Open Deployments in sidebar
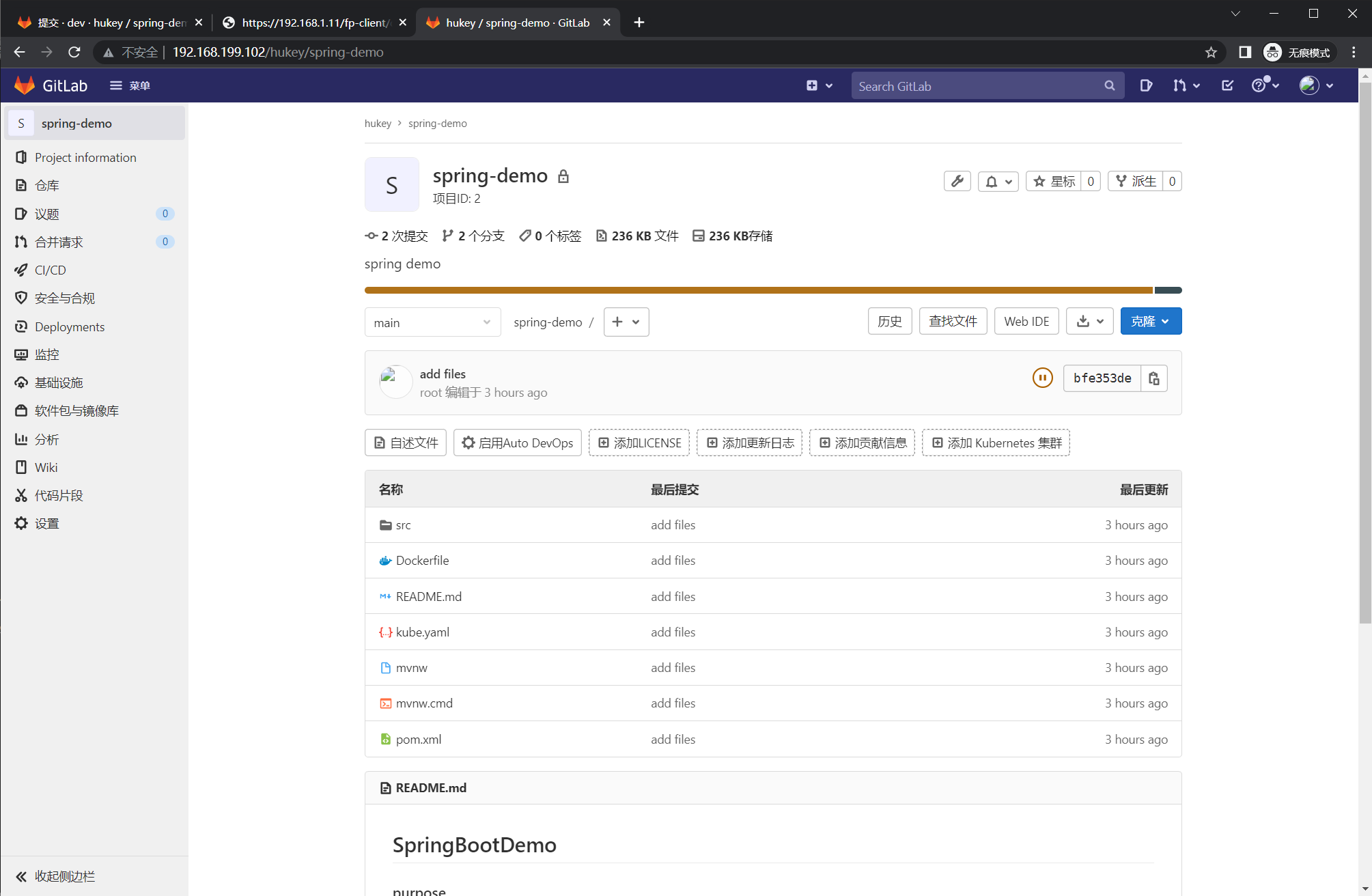The height and width of the screenshot is (896, 1372). [x=70, y=326]
